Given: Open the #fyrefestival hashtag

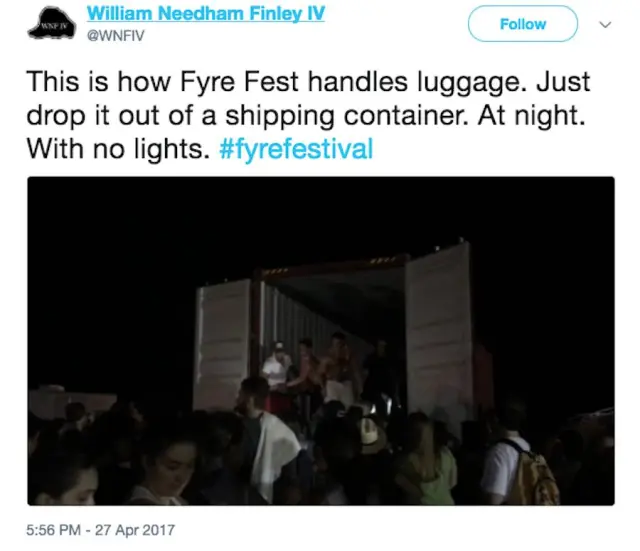Looking at the screenshot, I should 296,148.
